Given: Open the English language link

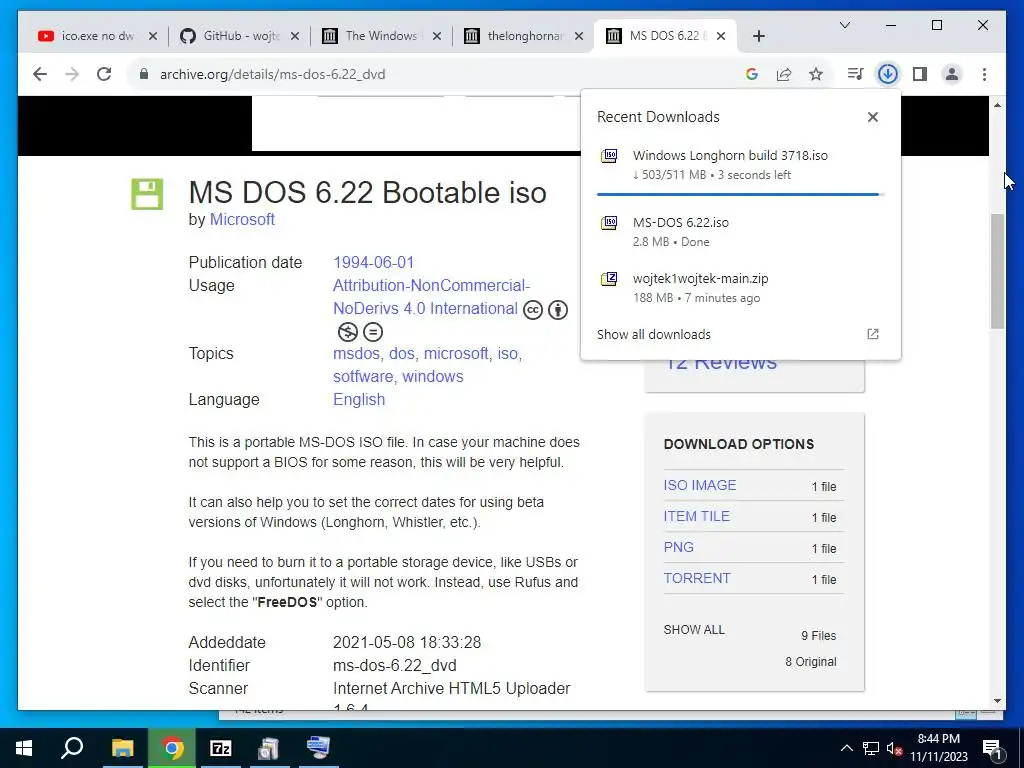Looking at the screenshot, I should tap(359, 400).
